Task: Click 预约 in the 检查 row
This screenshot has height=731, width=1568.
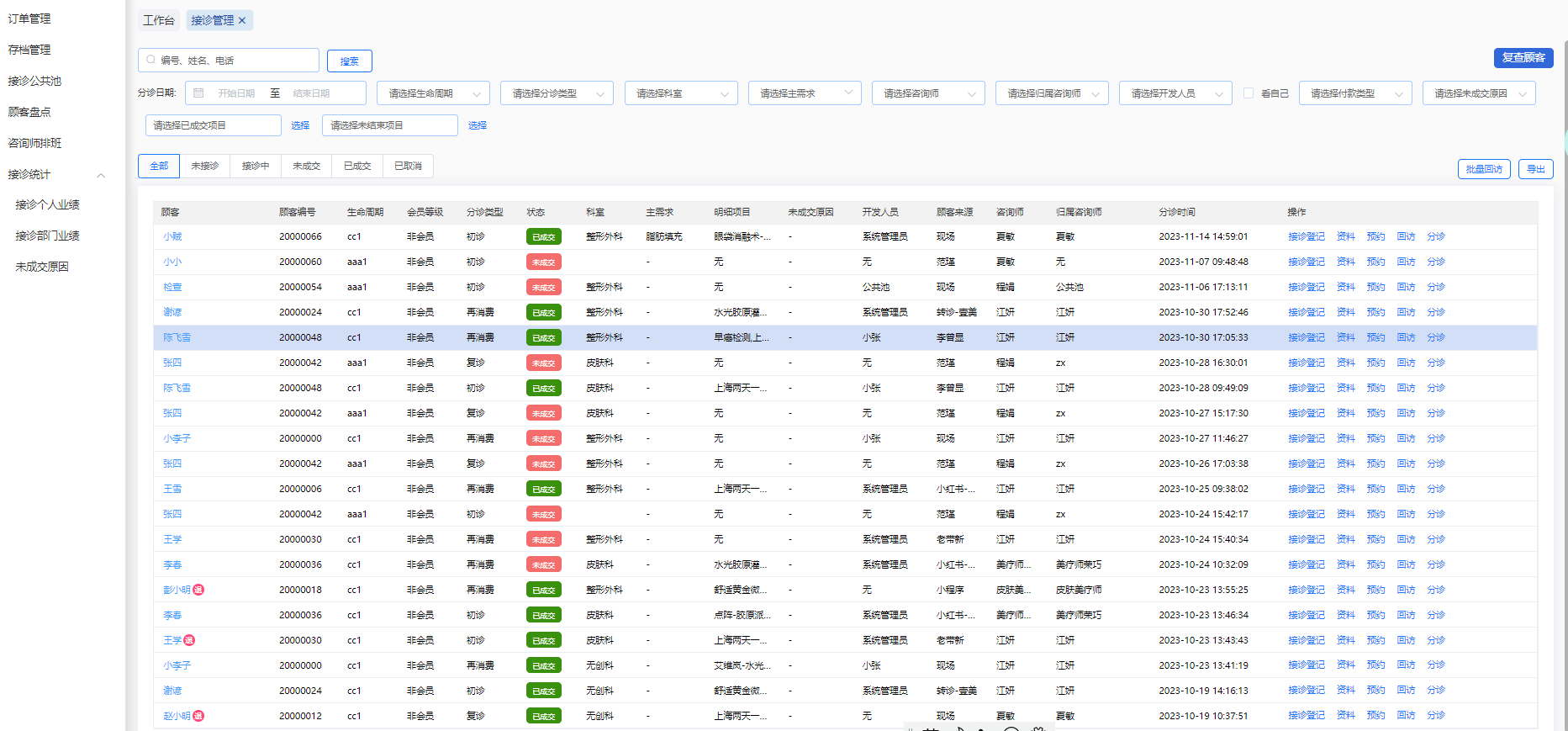Action: (x=1375, y=287)
